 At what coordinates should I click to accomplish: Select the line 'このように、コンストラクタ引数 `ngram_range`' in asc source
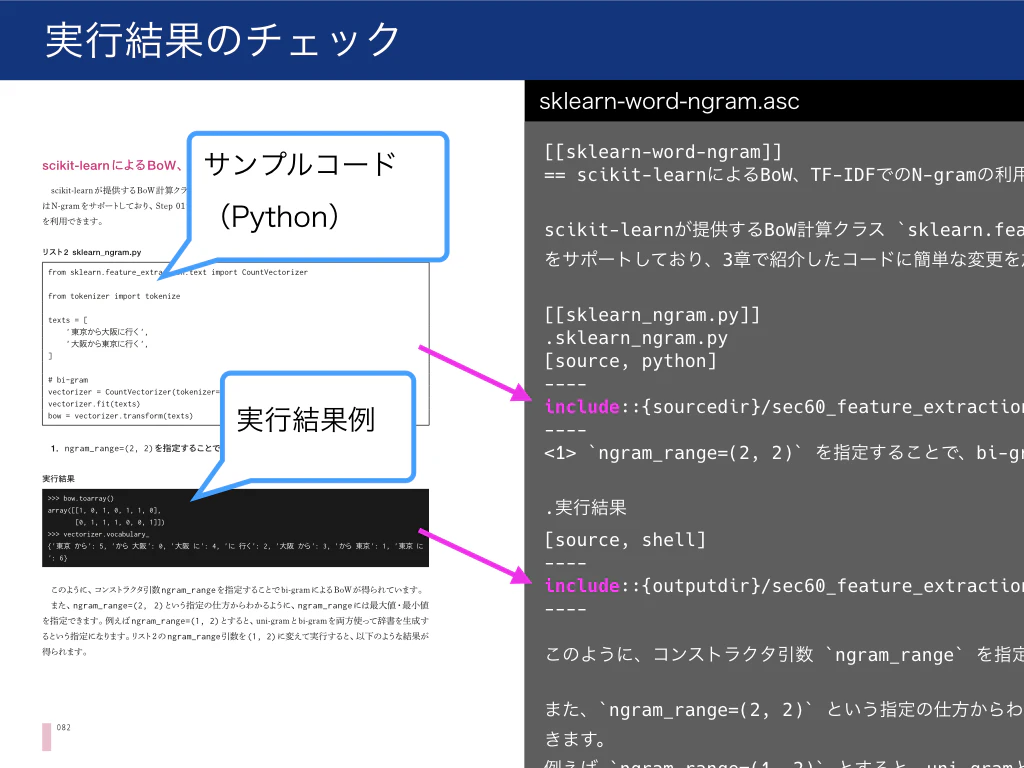(x=784, y=654)
